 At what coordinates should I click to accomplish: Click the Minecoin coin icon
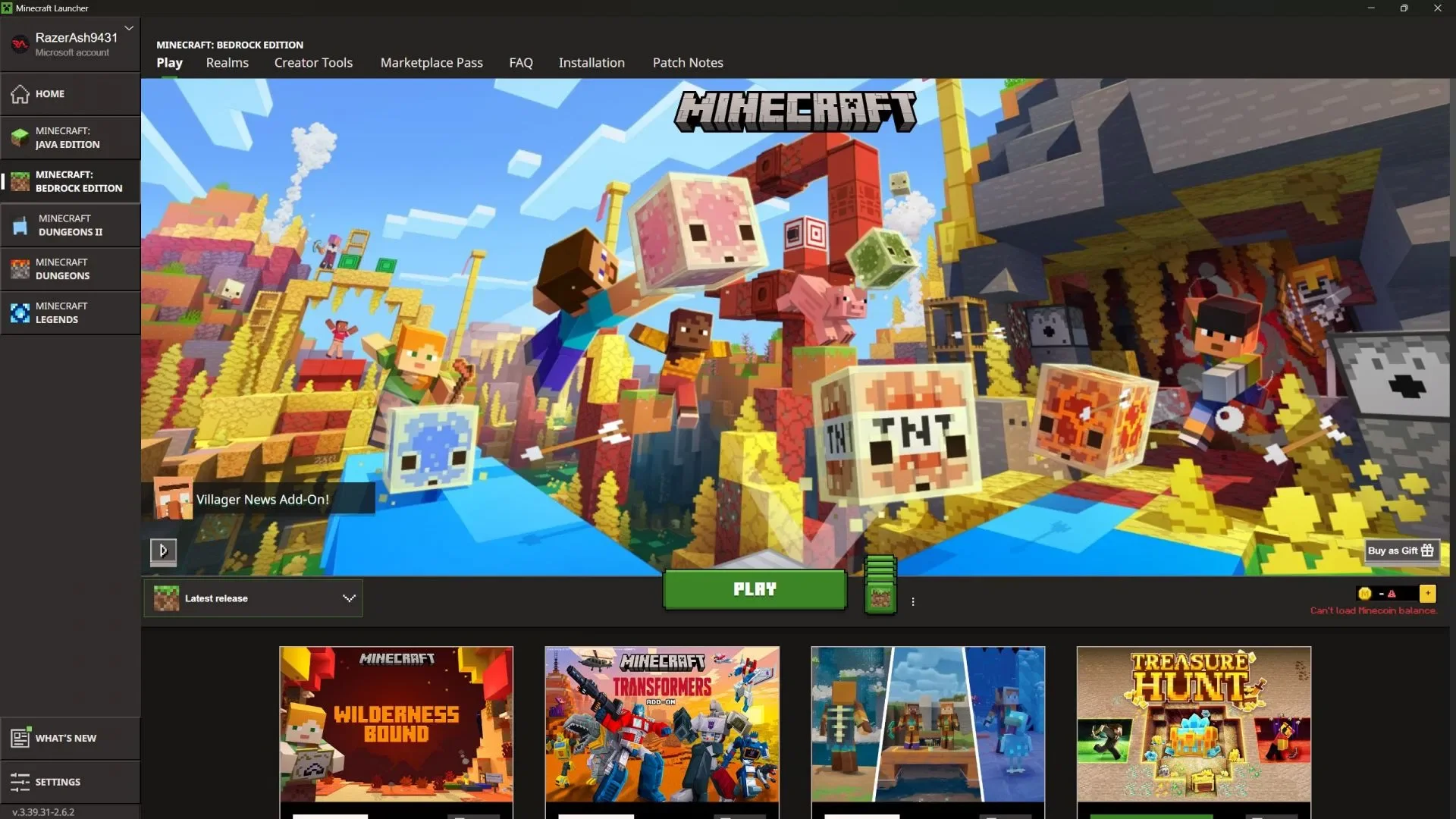point(1365,594)
